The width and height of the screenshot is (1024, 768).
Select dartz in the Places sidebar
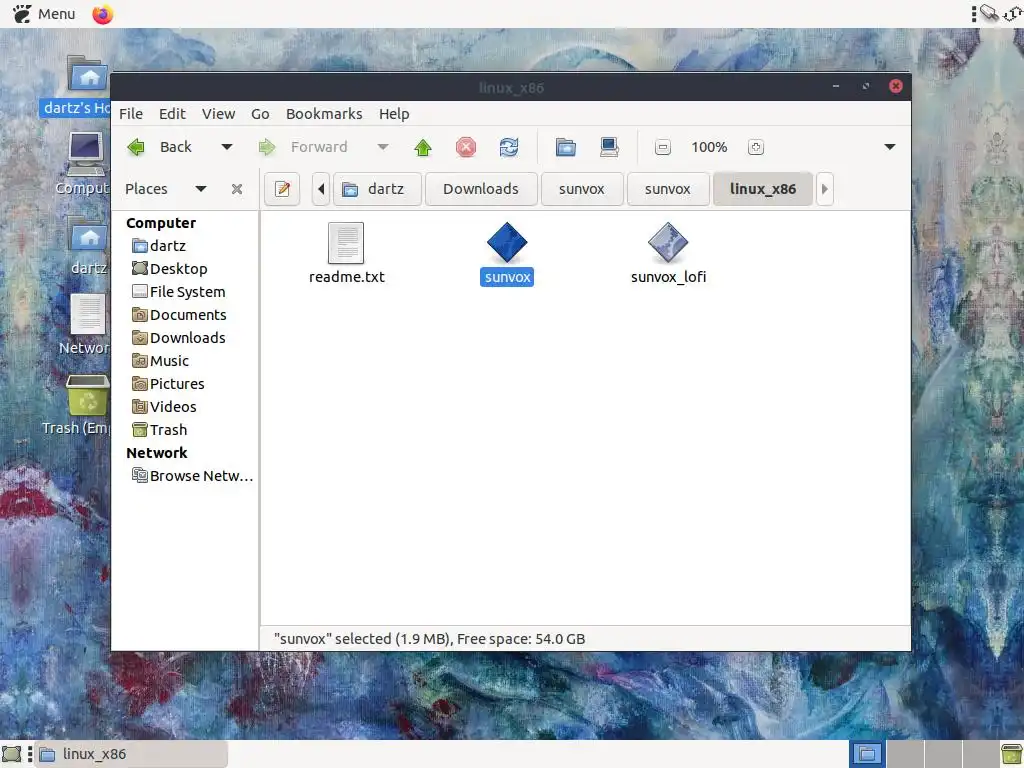[159, 246]
